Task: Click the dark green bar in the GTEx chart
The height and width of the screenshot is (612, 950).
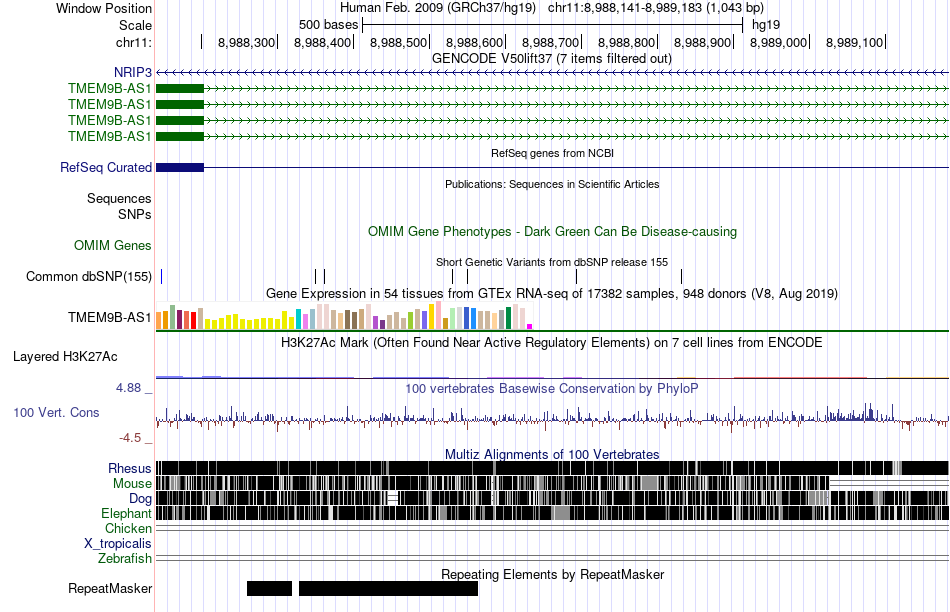Action: (x=508, y=318)
